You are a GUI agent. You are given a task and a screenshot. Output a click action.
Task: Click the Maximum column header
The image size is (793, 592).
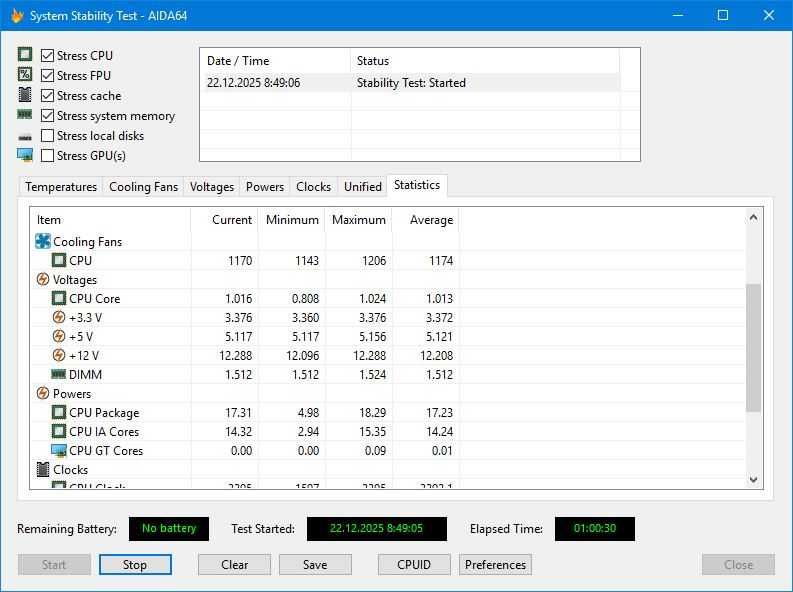tap(358, 220)
